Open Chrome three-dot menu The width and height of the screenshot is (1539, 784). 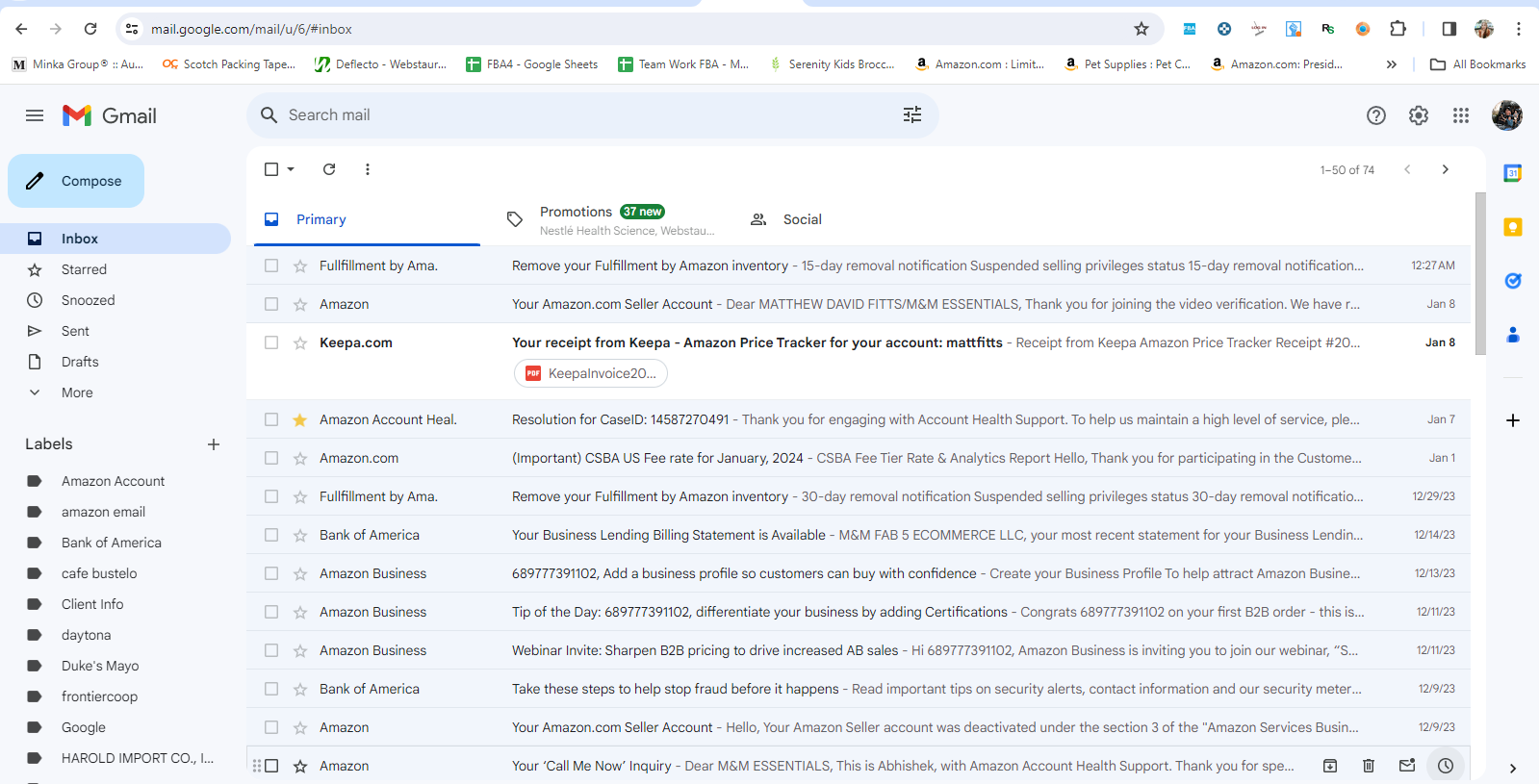coord(1519,29)
